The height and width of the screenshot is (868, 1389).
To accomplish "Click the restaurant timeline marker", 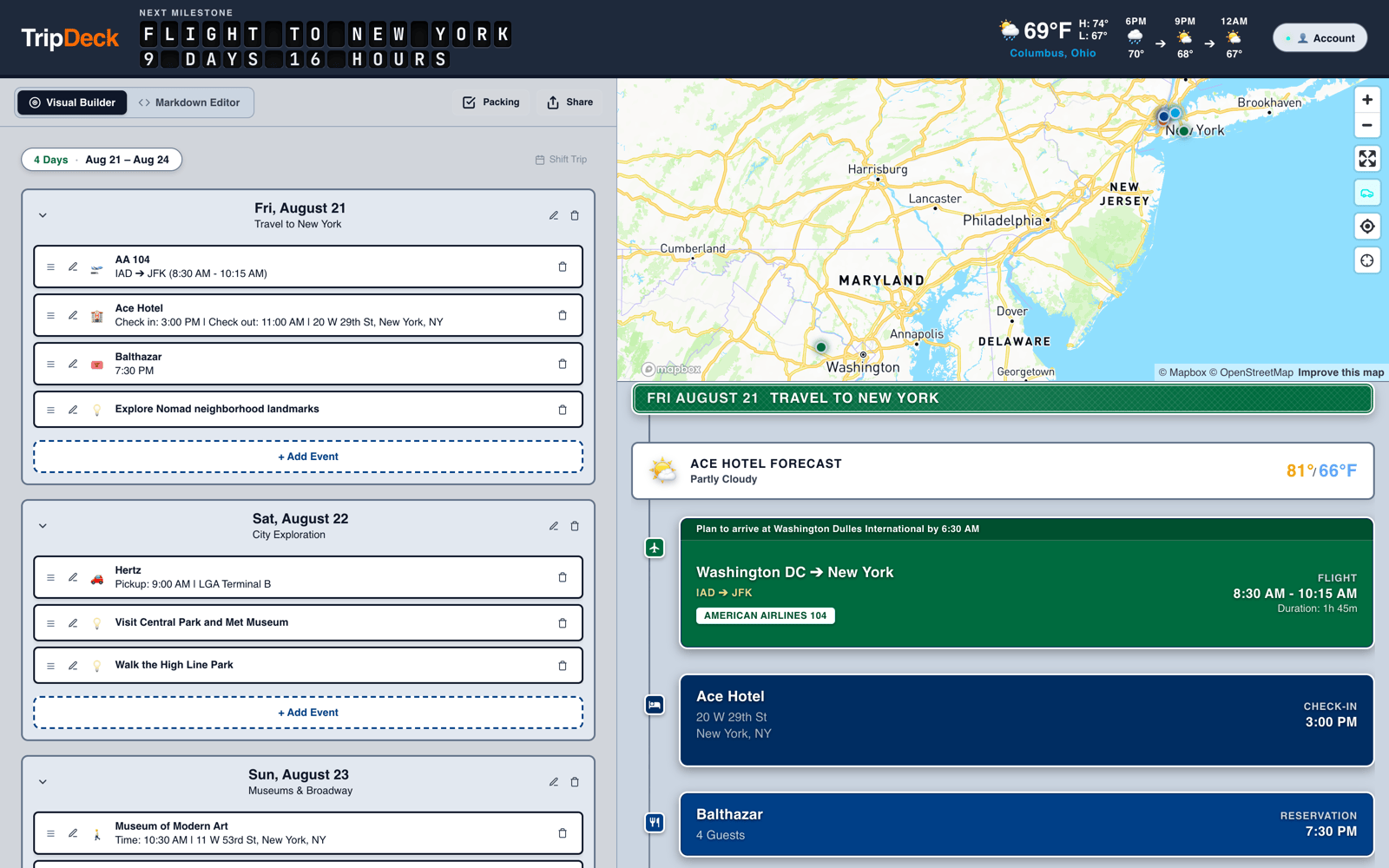I will [655, 822].
